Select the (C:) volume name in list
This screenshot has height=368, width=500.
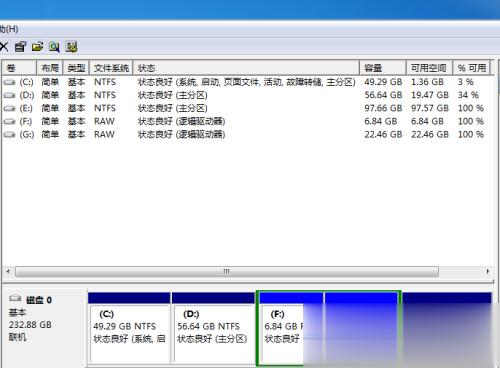point(26,82)
